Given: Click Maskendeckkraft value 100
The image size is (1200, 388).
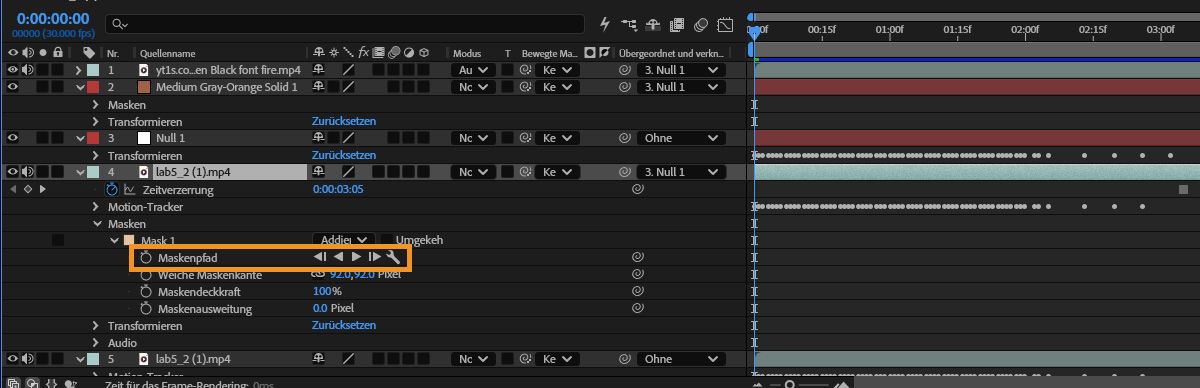Looking at the screenshot, I should 323,291.
